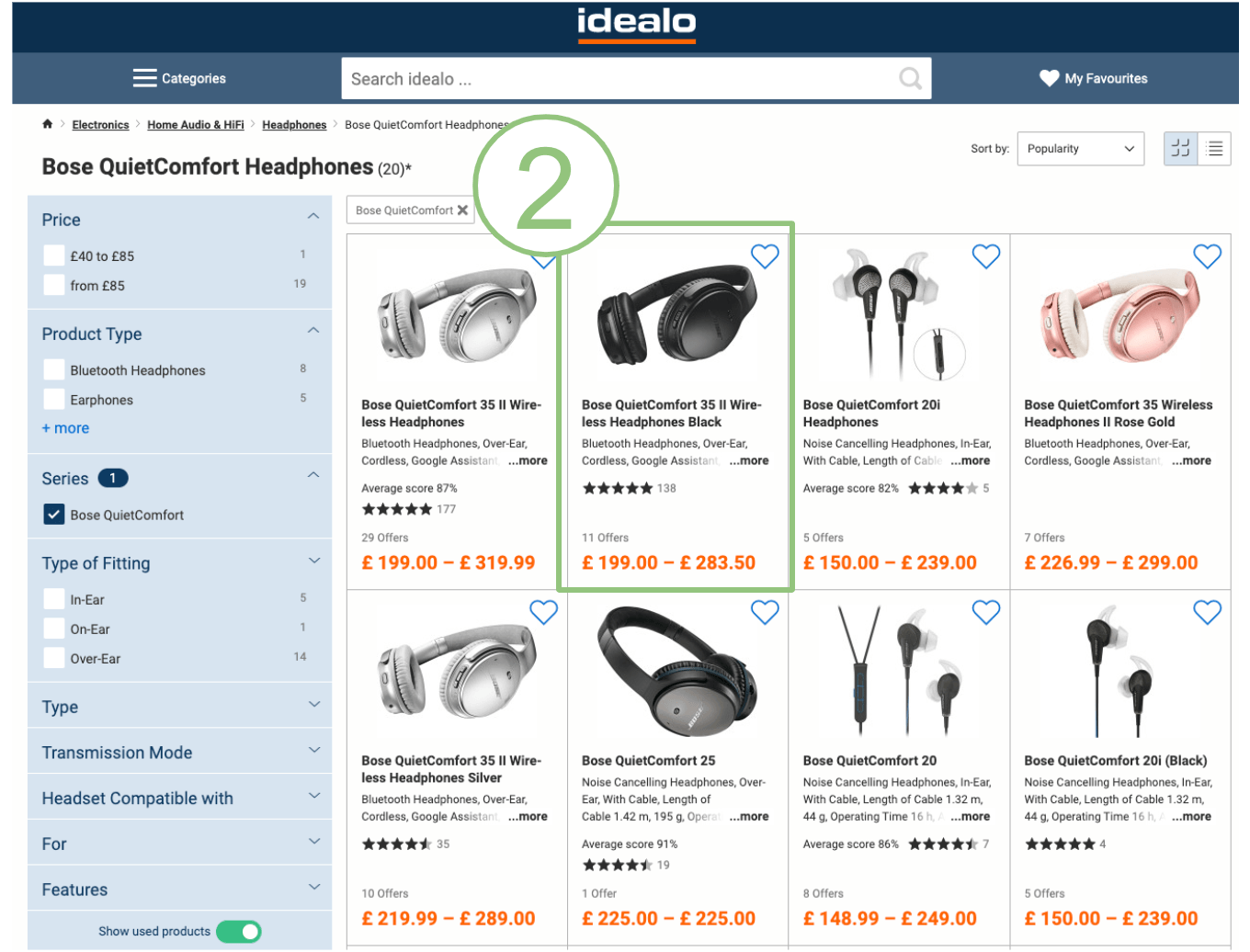Screen dimensions: 1250x952
Task: Check the Over-Ear fitting filter
Action: (x=54, y=658)
